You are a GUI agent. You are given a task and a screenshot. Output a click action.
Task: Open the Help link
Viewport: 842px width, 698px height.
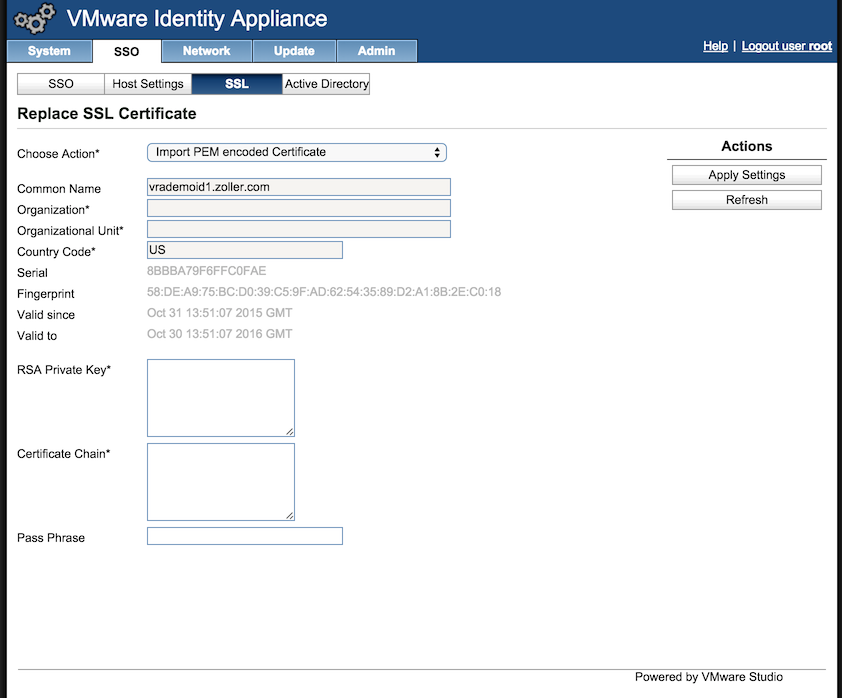(715, 46)
